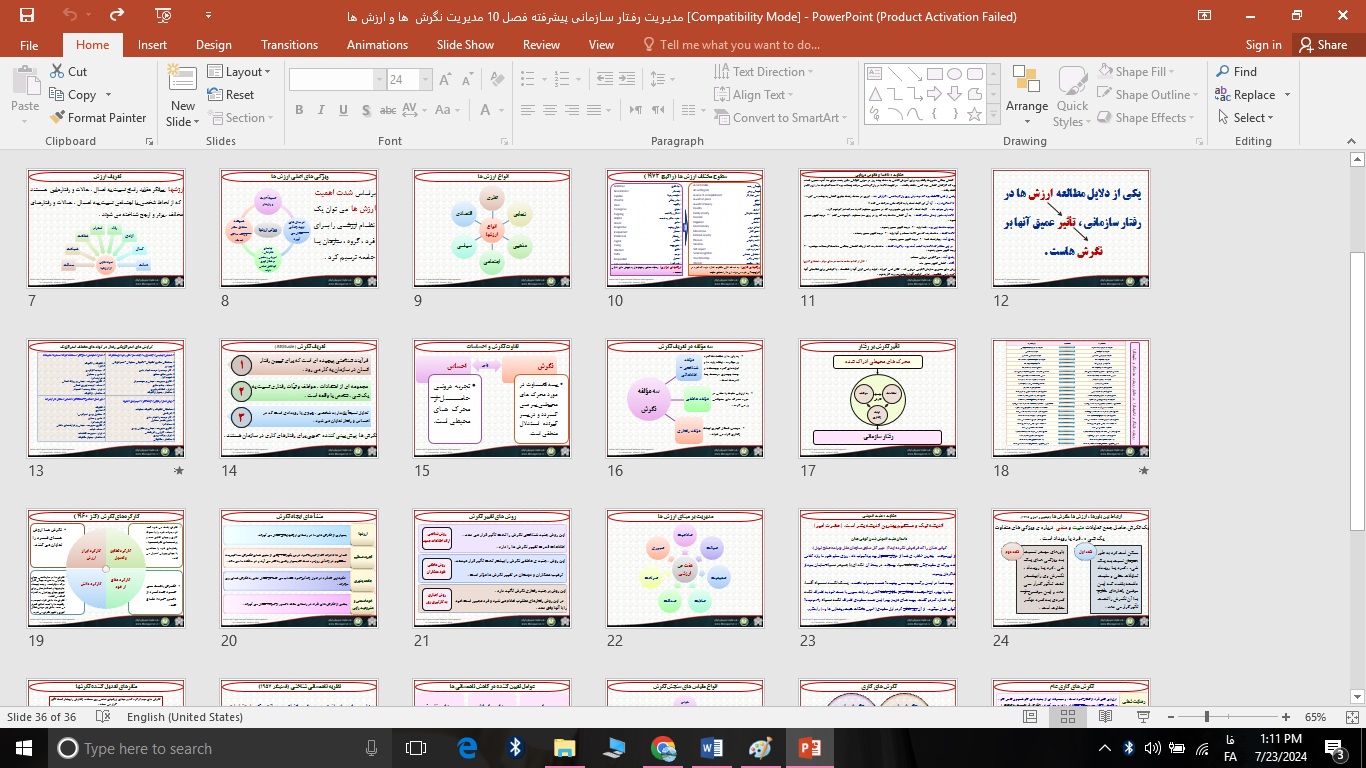Click the zoom in plus button
The width and height of the screenshot is (1366, 768).
coord(1288,717)
